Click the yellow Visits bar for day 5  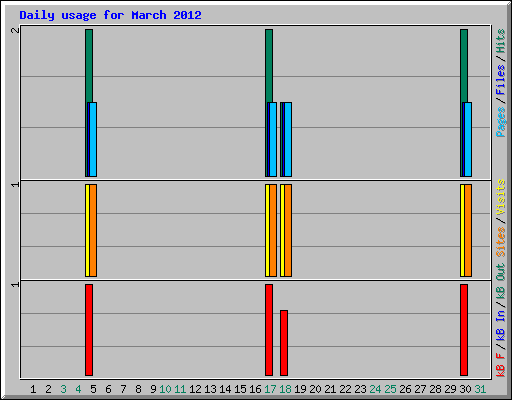[x=87, y=230]
